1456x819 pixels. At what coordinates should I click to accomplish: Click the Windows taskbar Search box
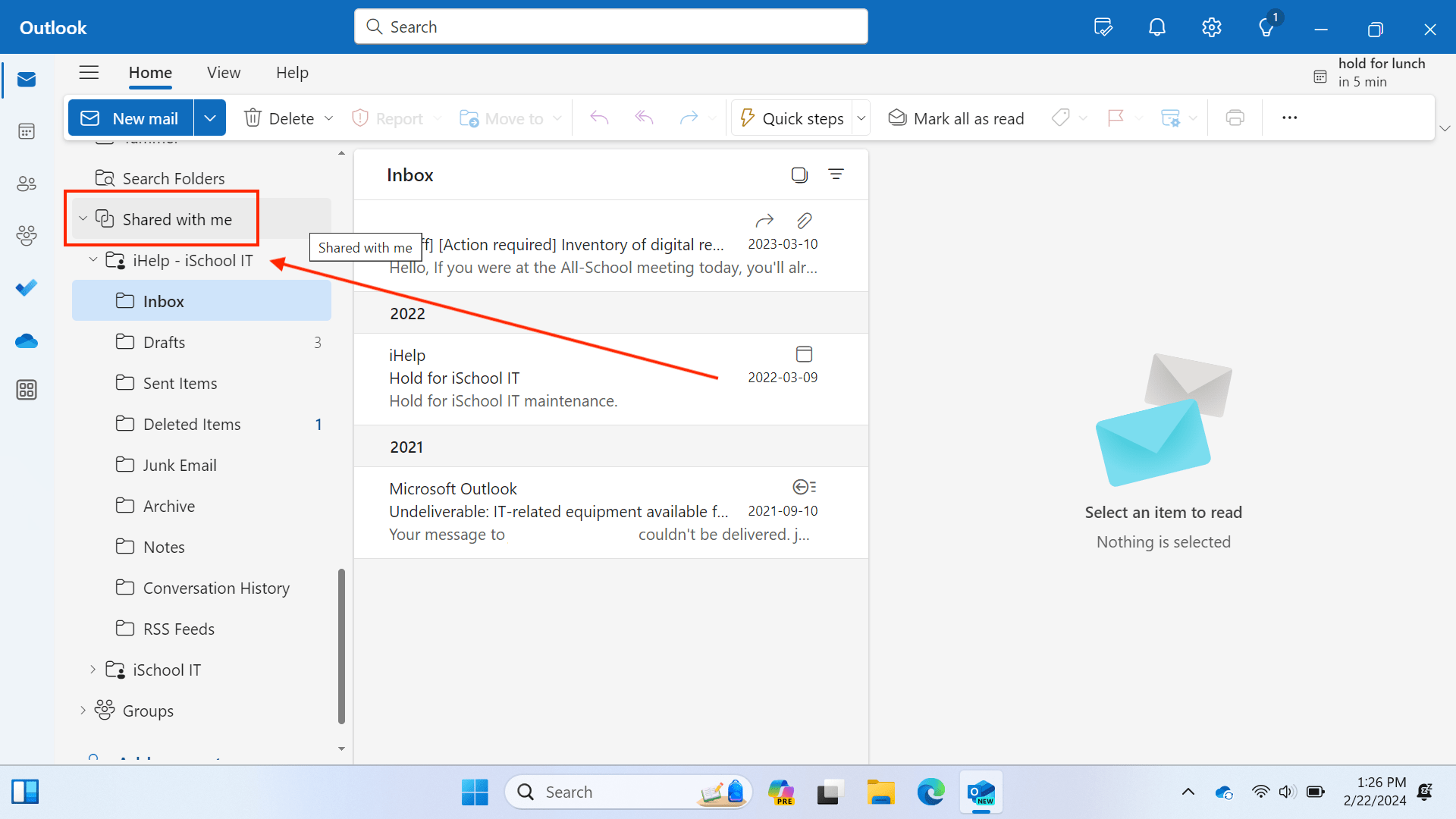[628, 792]
